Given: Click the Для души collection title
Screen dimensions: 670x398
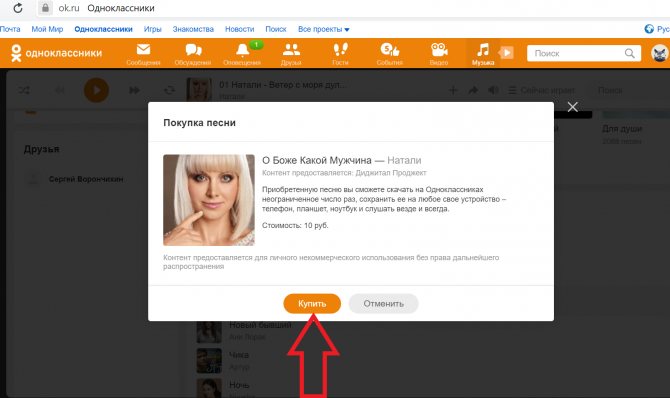Looking at the screenshot, I should click(622, 128).
